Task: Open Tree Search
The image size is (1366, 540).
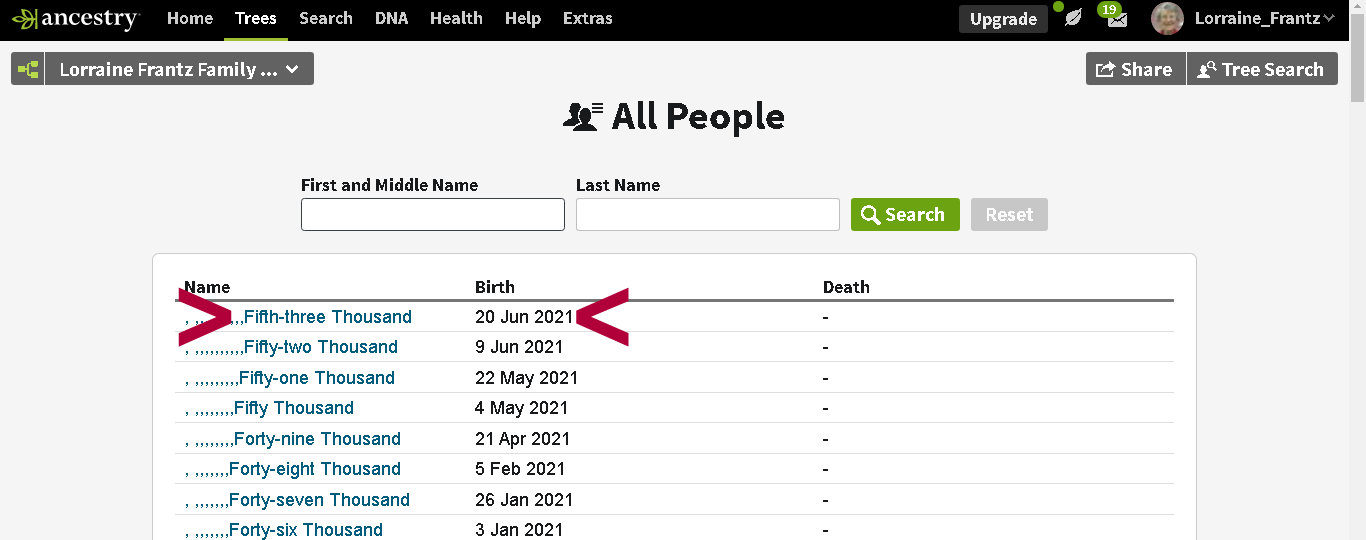Action: click(x=1261, y=69)
